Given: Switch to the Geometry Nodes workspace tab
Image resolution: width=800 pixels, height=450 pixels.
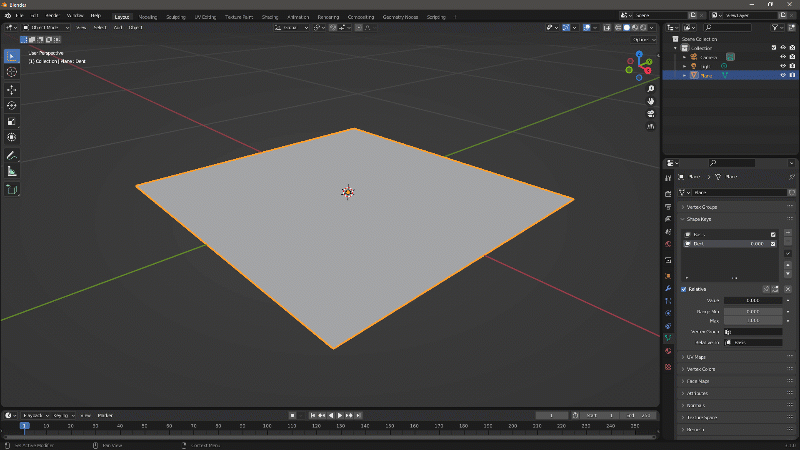Looking at the screenshot, I should point(401,17).
